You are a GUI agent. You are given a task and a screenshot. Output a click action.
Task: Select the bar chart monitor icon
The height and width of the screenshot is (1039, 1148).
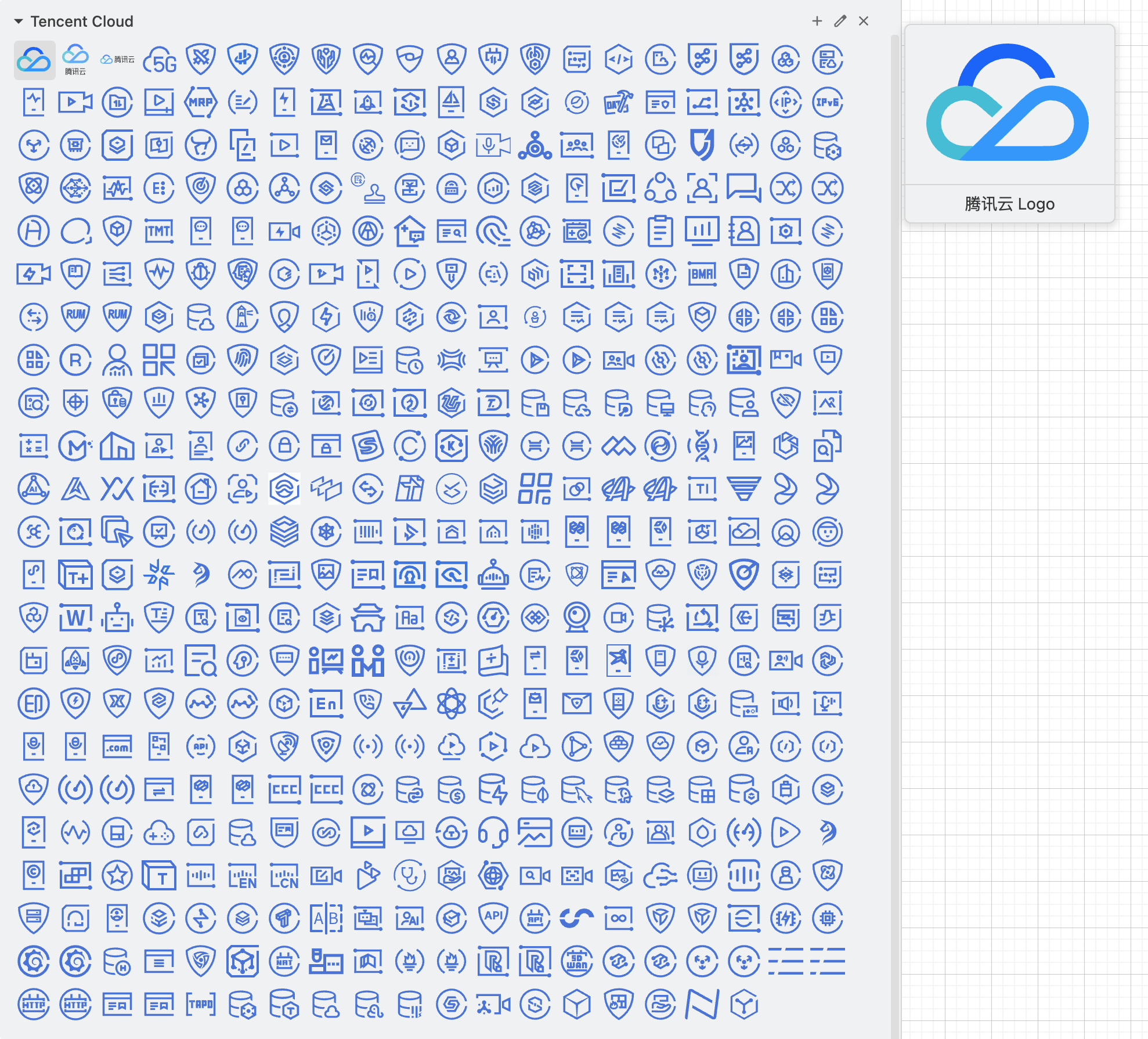(702, 231)
